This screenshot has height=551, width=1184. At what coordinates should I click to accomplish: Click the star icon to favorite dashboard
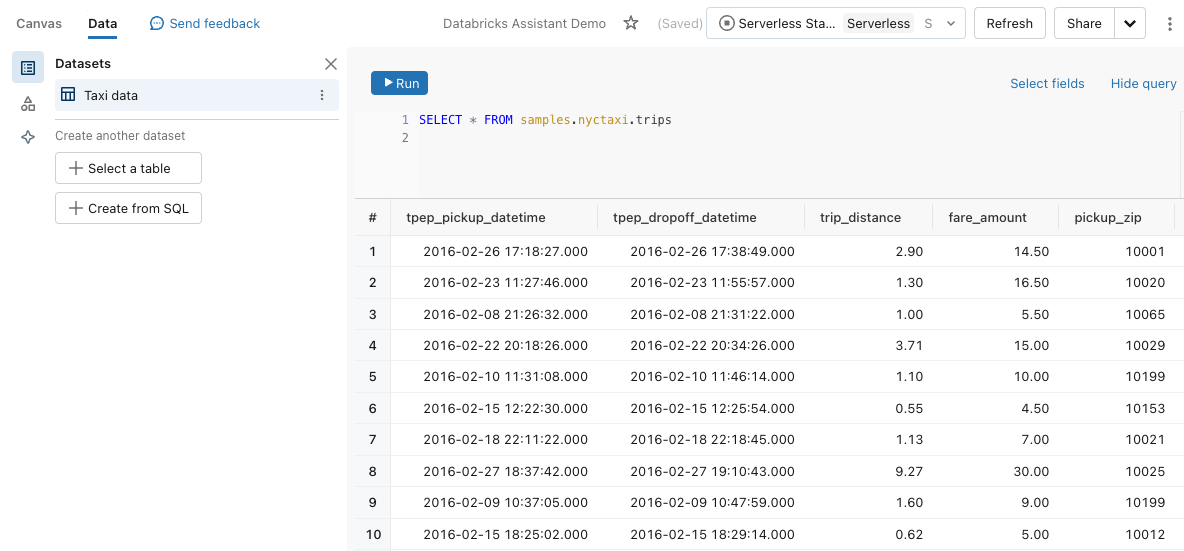pos(631,23)
